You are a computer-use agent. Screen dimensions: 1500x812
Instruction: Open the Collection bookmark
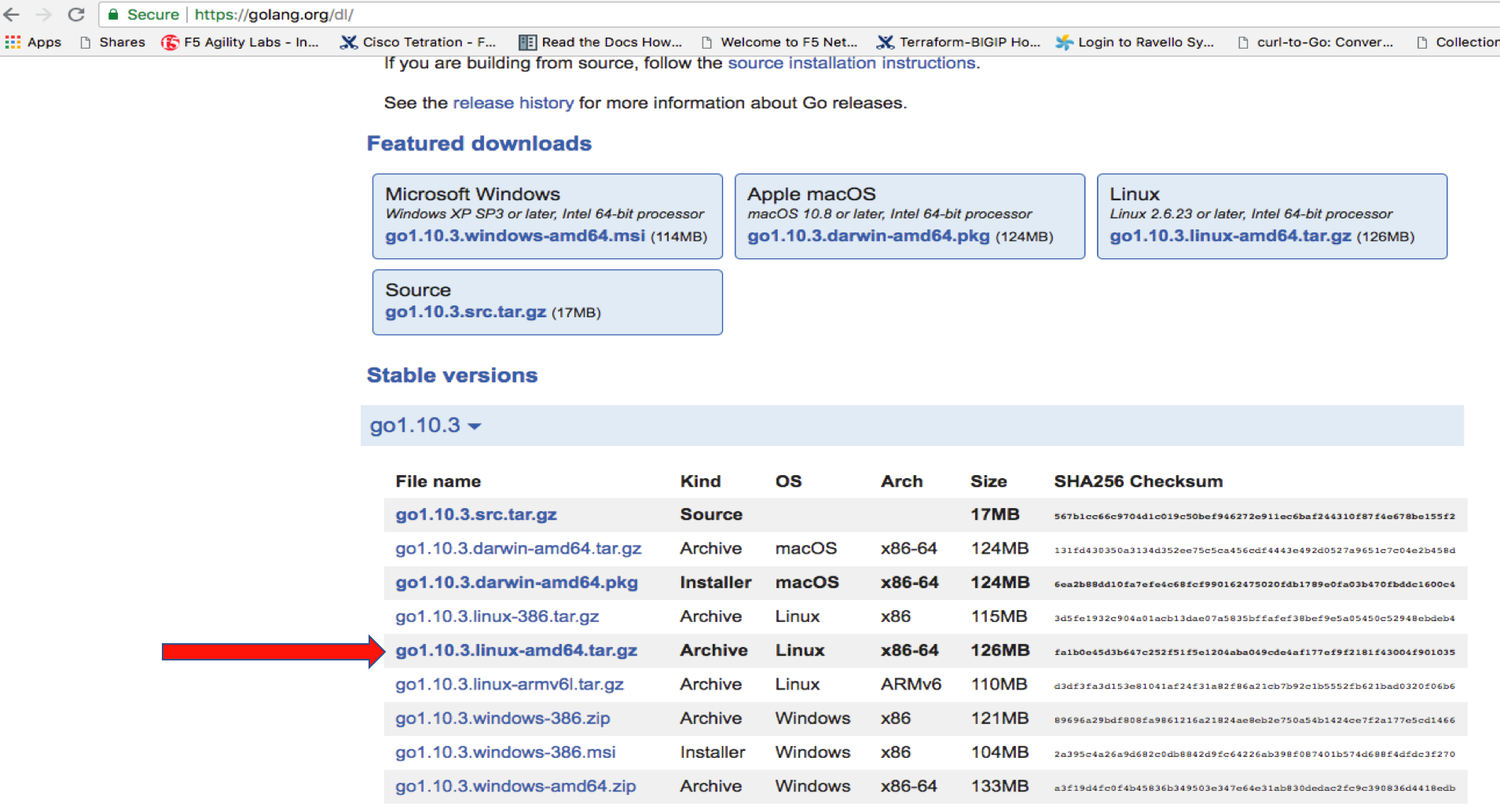(x=1458, y=42)
